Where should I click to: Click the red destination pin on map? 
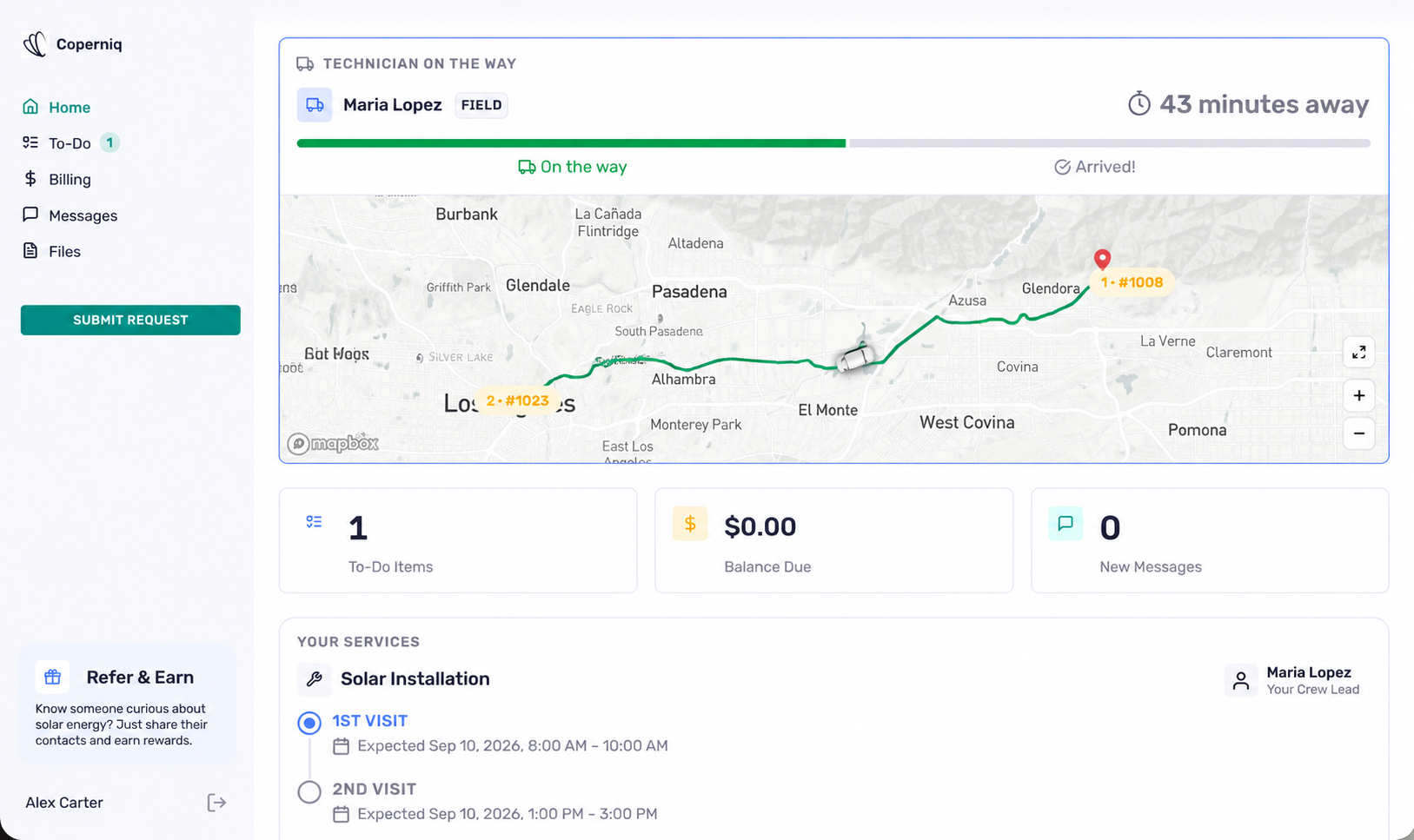(x=1102, y=259)
